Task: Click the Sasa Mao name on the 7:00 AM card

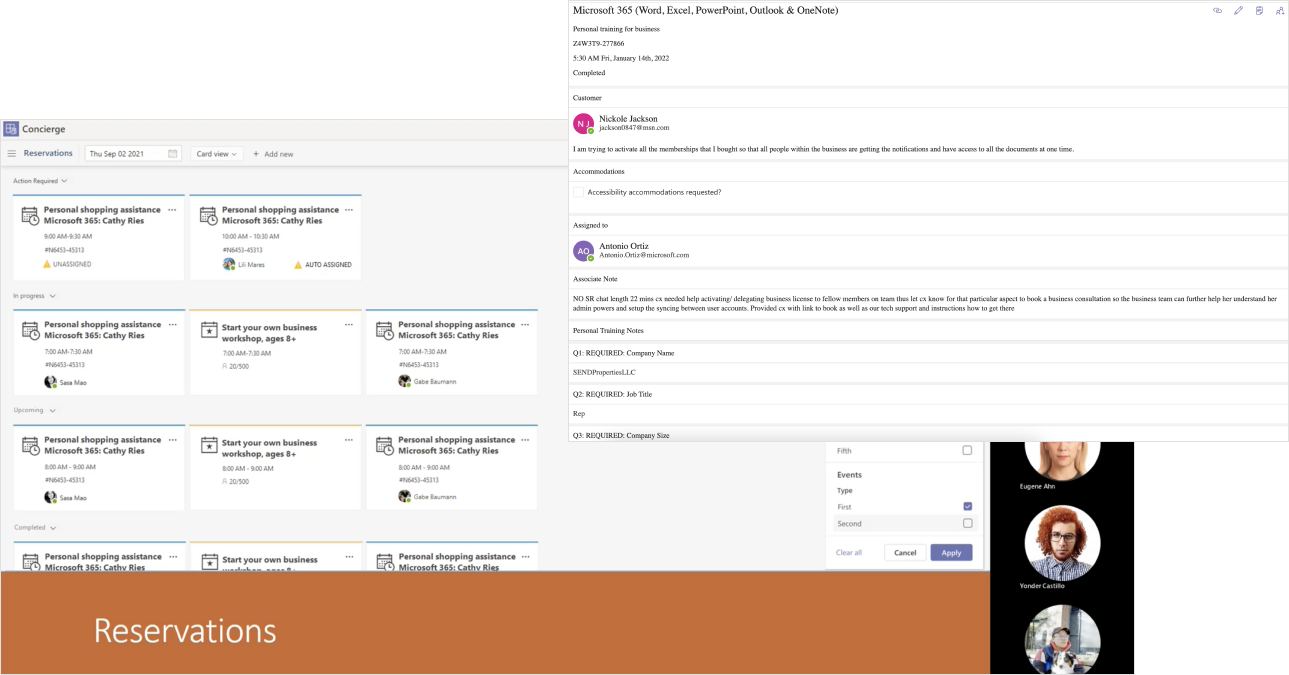Action: click(x=73, y=382)
